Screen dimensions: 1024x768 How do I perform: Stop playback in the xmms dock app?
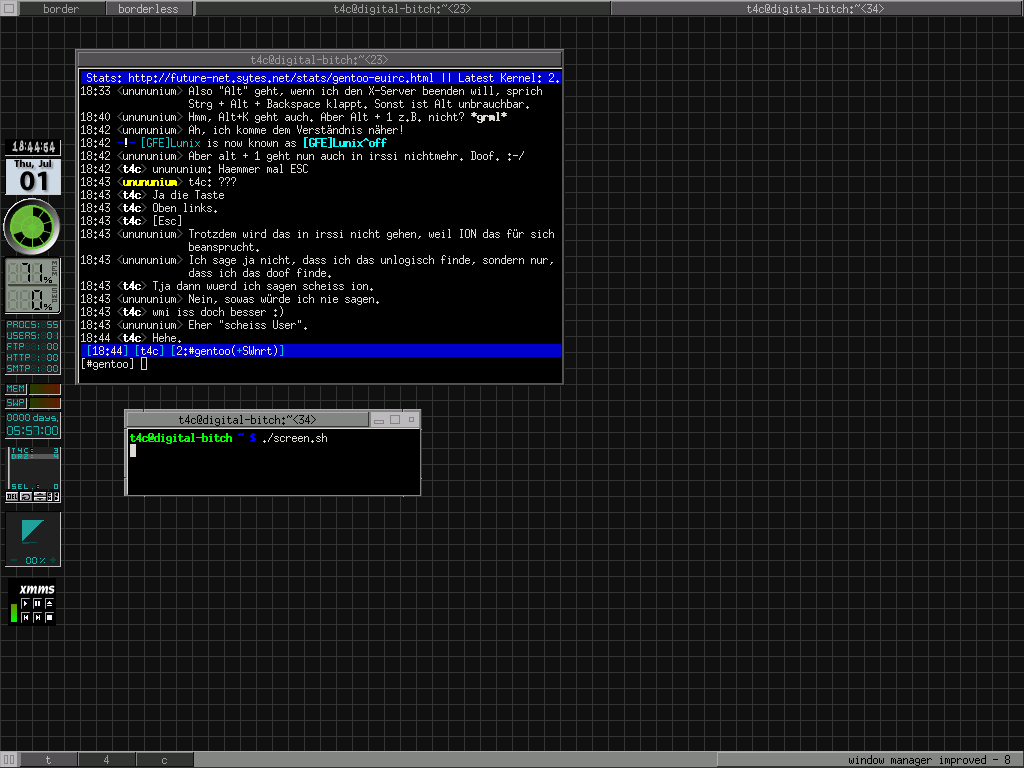point(49,616)
